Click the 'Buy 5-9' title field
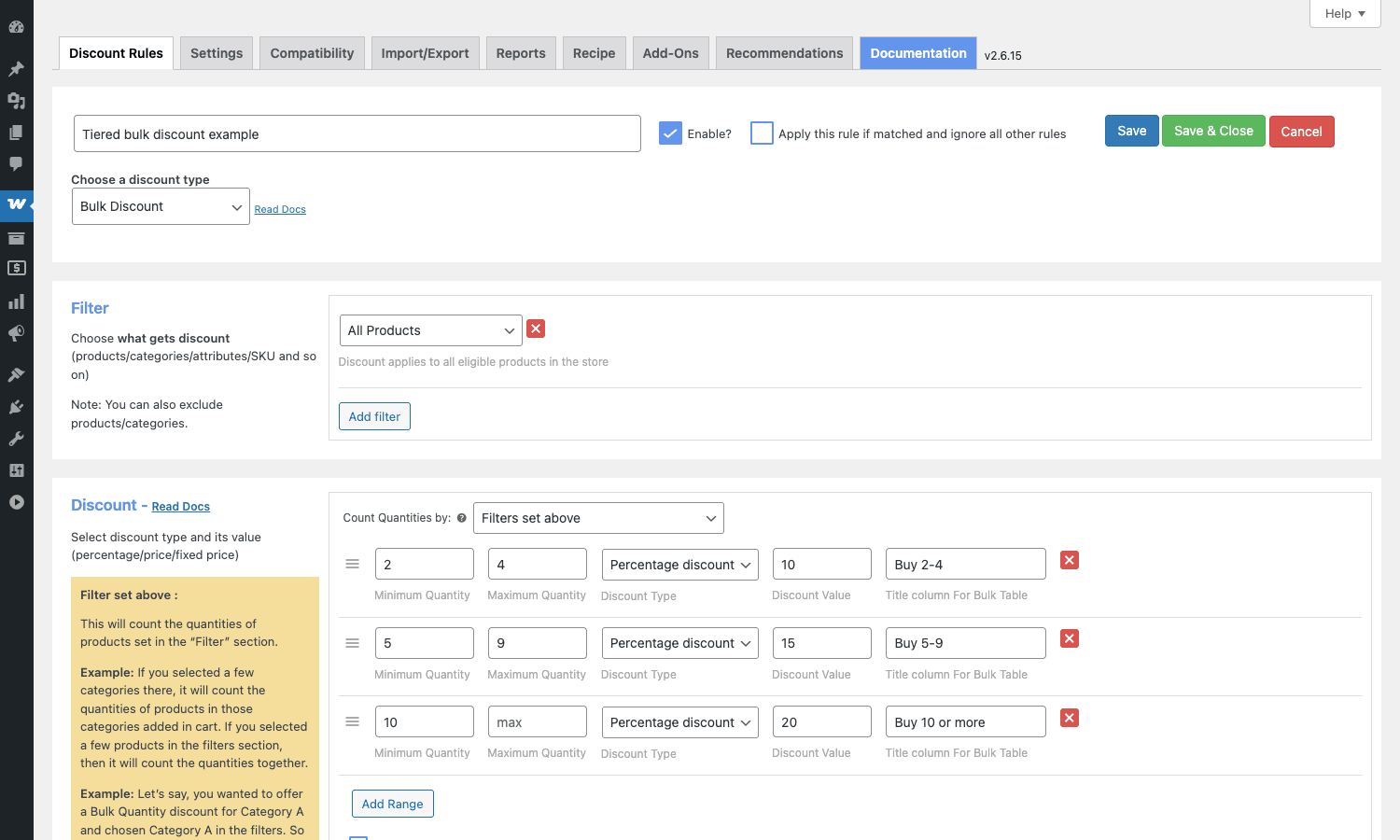 966,643
